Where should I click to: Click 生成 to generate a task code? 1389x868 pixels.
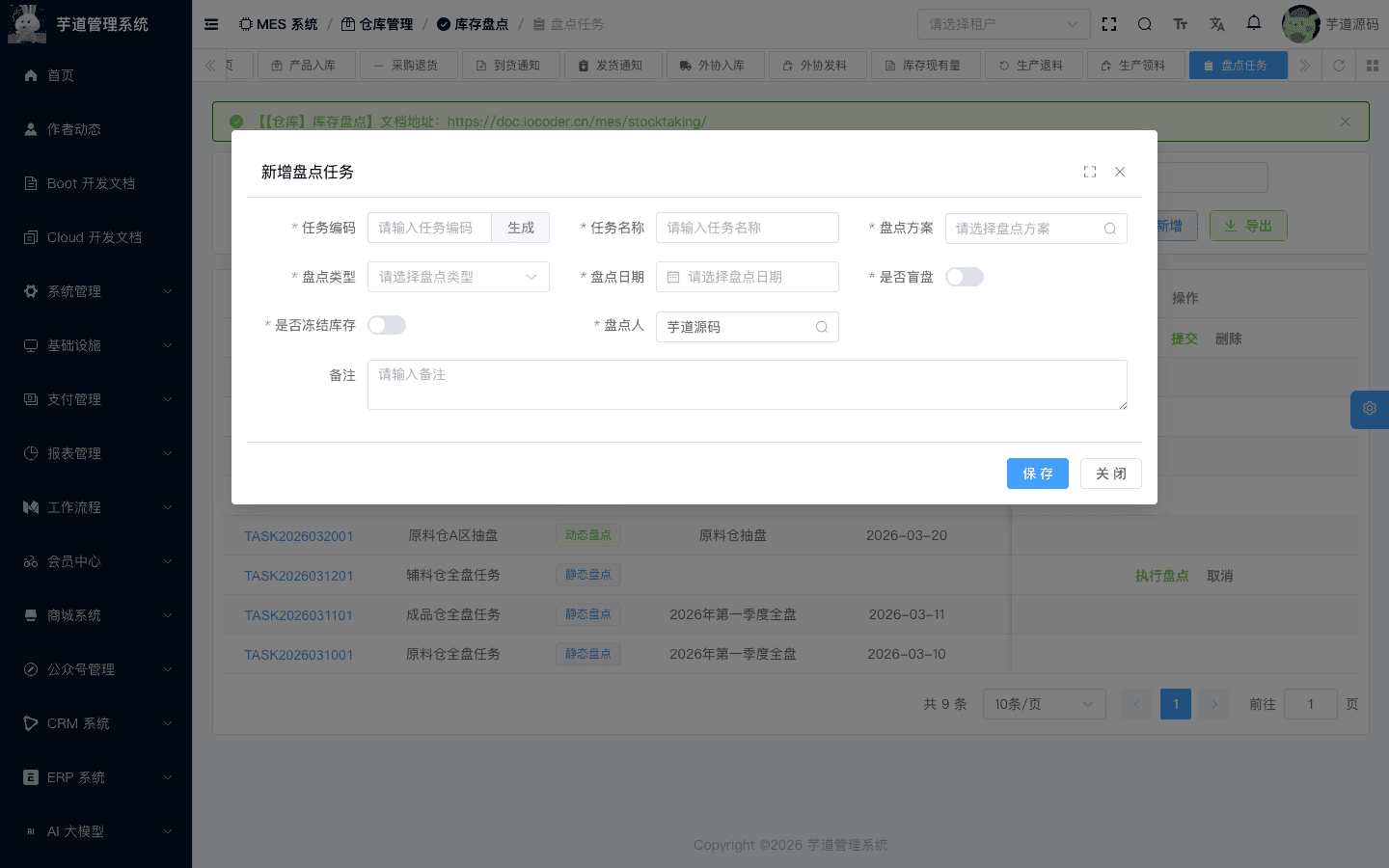point(520,228)
